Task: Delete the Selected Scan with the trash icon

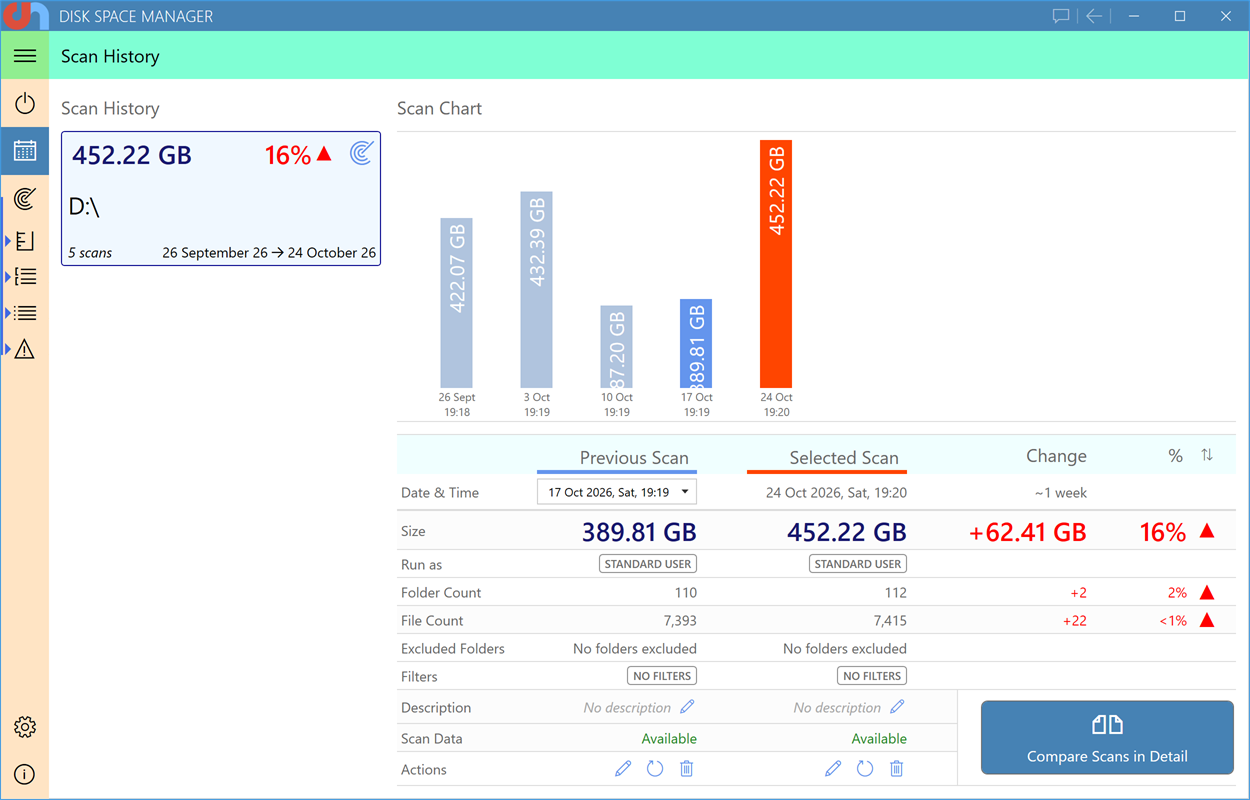Action: (897, 769)
